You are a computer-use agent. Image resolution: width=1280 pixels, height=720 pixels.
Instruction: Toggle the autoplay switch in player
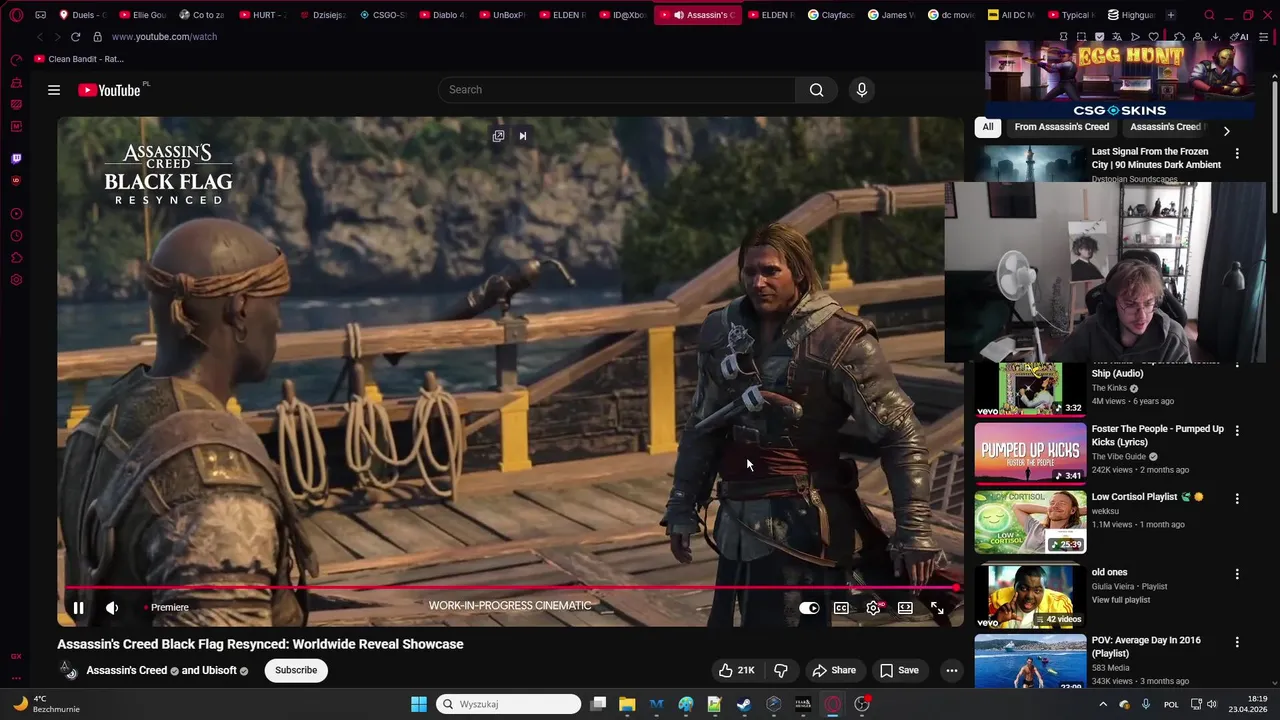point(809,608)
